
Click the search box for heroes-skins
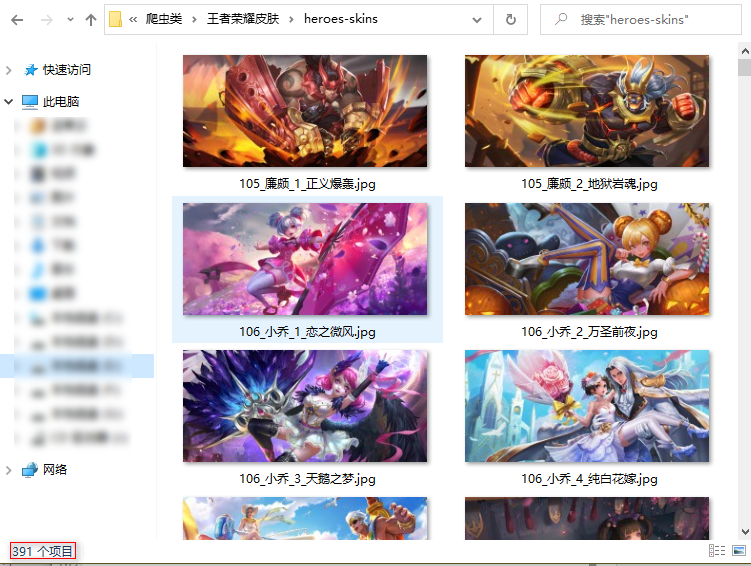[640, 20]
